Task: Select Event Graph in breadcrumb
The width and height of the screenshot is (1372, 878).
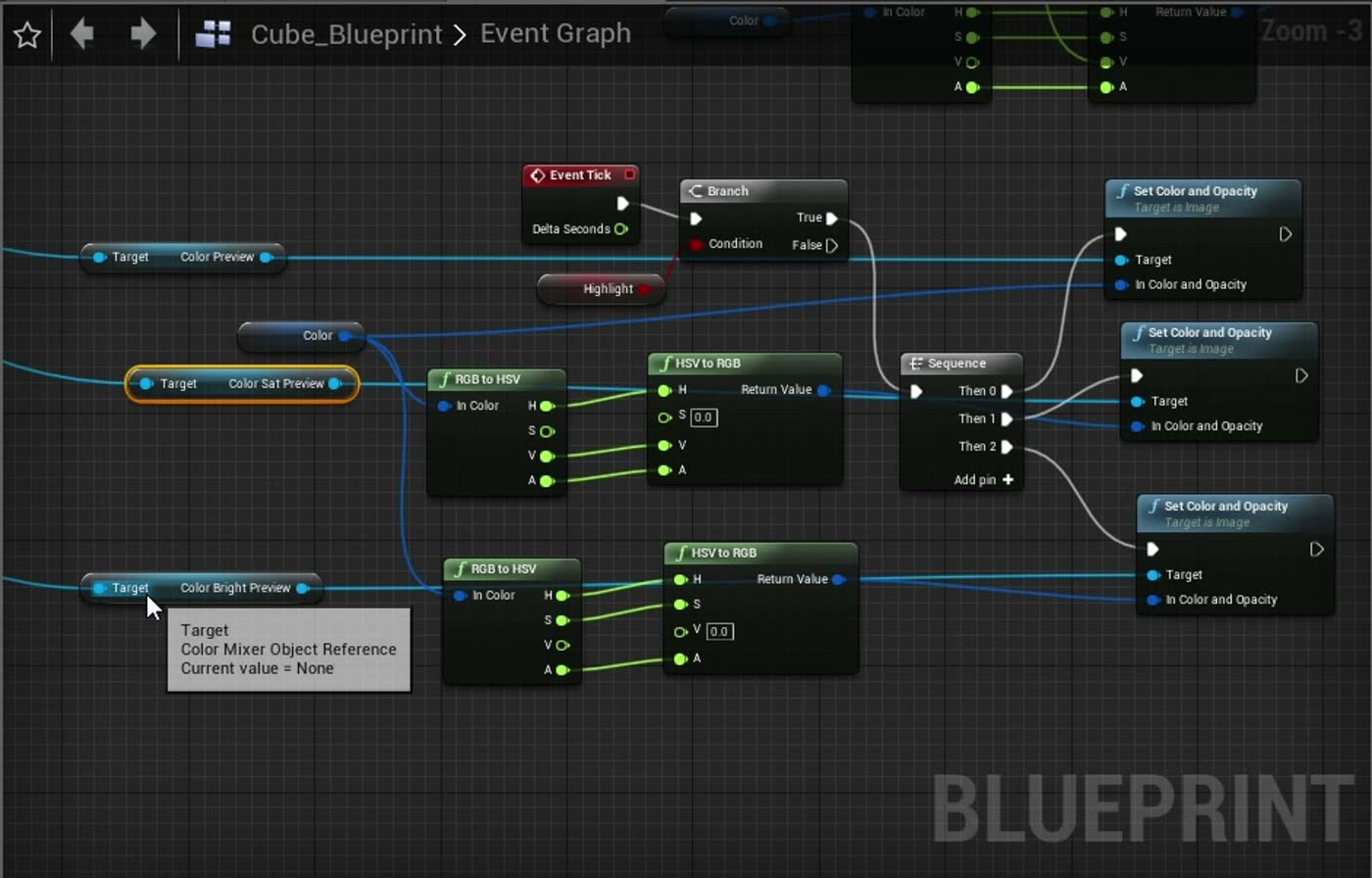Action: tap(556, 33)
